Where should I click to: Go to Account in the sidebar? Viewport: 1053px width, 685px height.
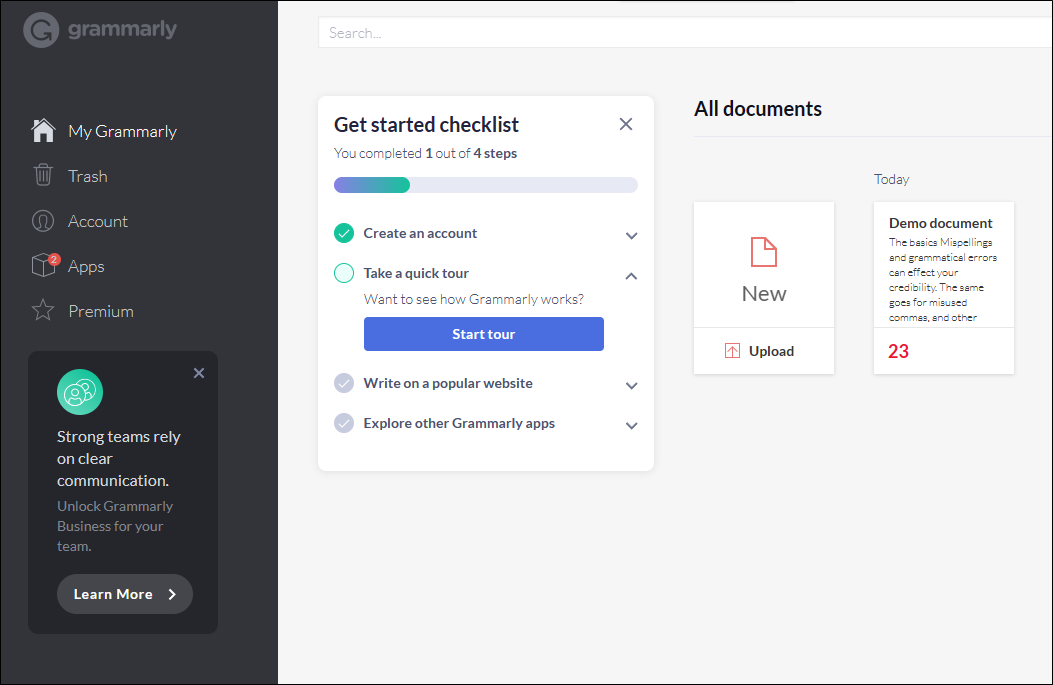(98, 222)
